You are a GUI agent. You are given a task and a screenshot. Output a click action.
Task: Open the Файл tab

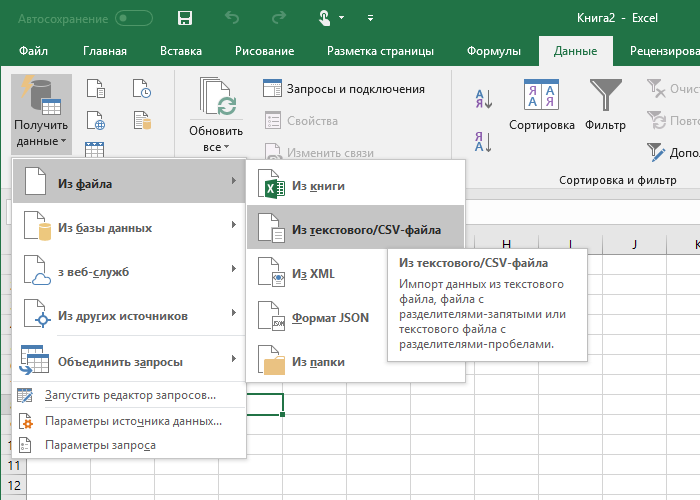point(33,51)
